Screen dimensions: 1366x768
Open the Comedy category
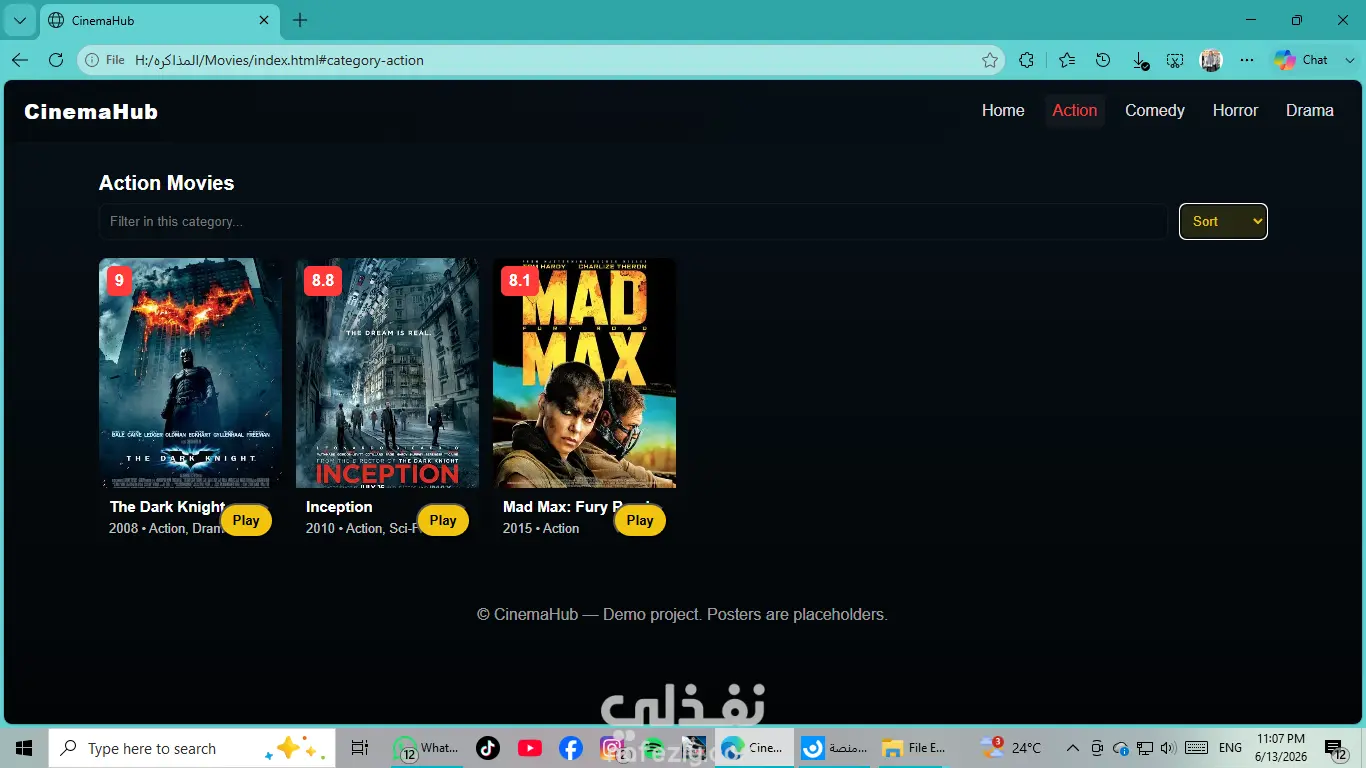[1155, 111]
